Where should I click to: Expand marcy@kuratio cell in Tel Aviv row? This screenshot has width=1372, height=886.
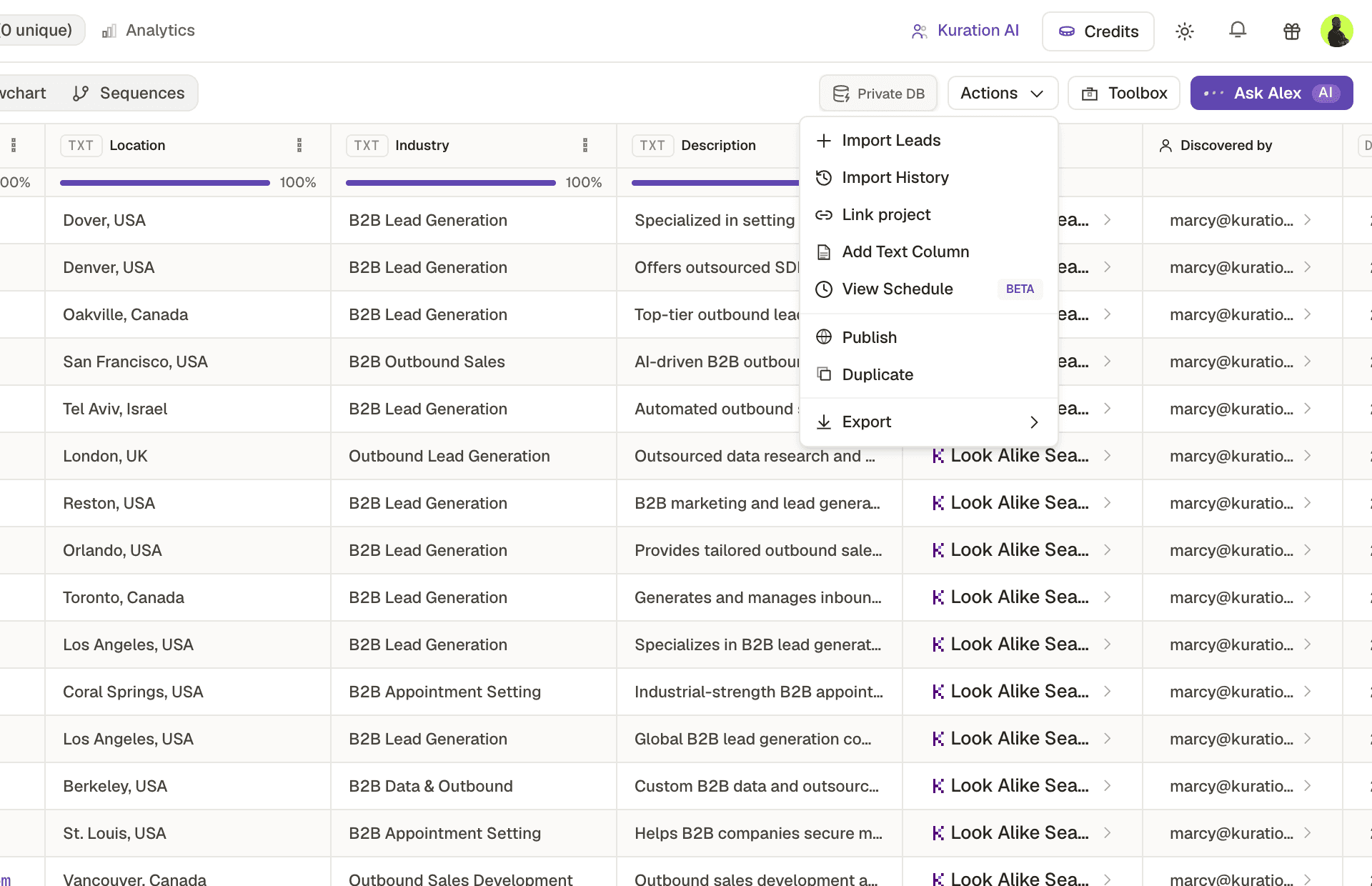coord(1308,409)
